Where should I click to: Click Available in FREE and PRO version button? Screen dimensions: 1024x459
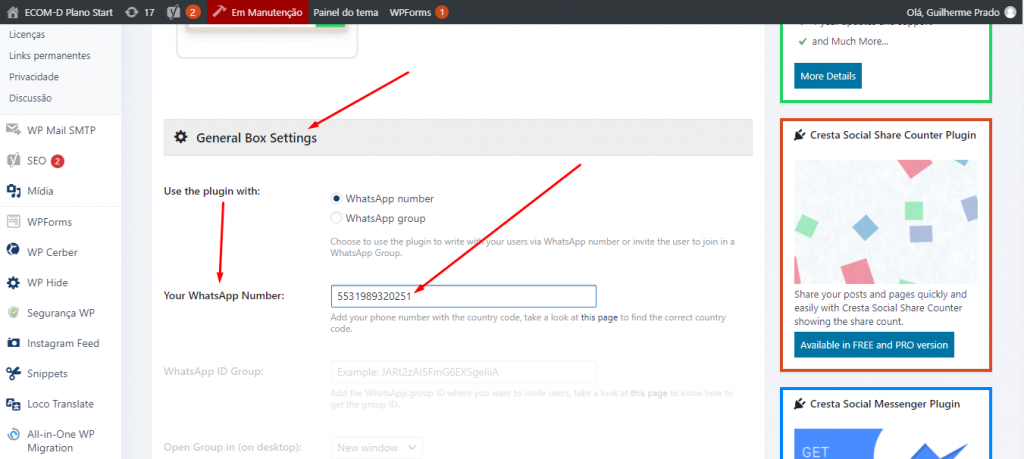tap(874, 345)
